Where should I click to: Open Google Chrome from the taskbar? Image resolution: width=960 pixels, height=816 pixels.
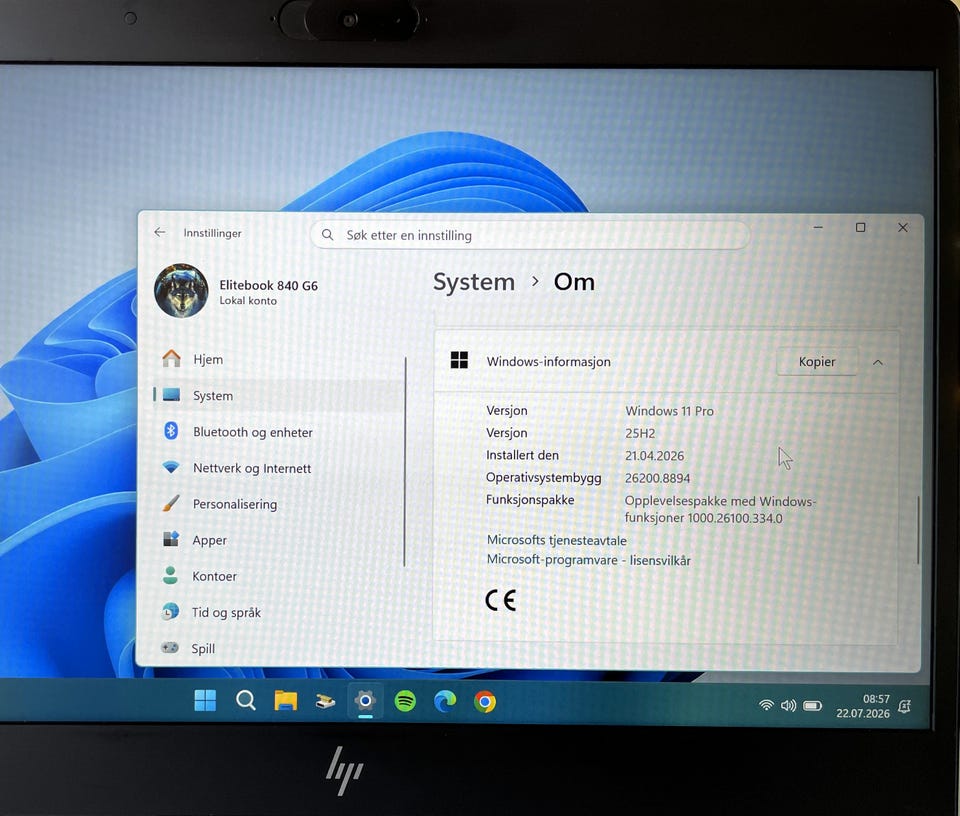tap(484, 702)
